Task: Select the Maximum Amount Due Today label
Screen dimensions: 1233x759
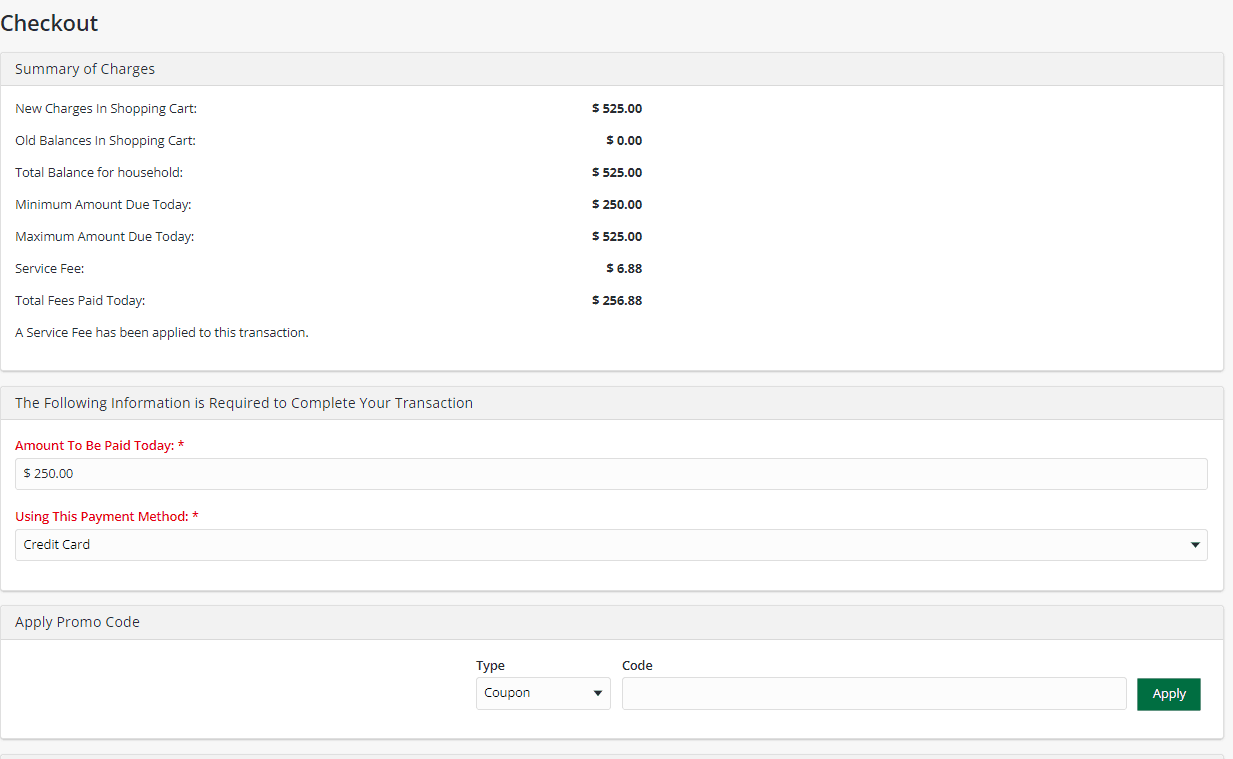Action: tap(105, 236)
